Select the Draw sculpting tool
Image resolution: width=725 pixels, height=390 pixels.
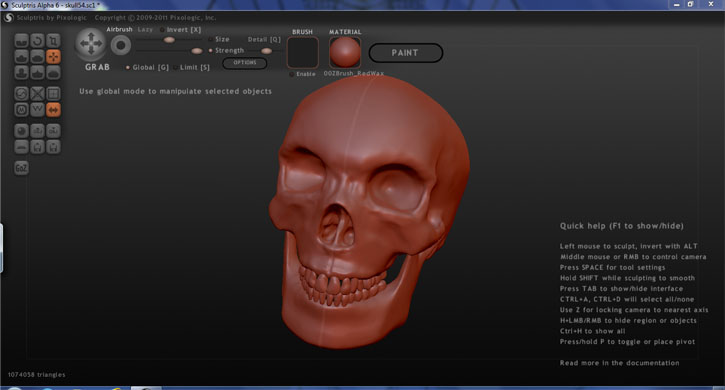point(21,57)
